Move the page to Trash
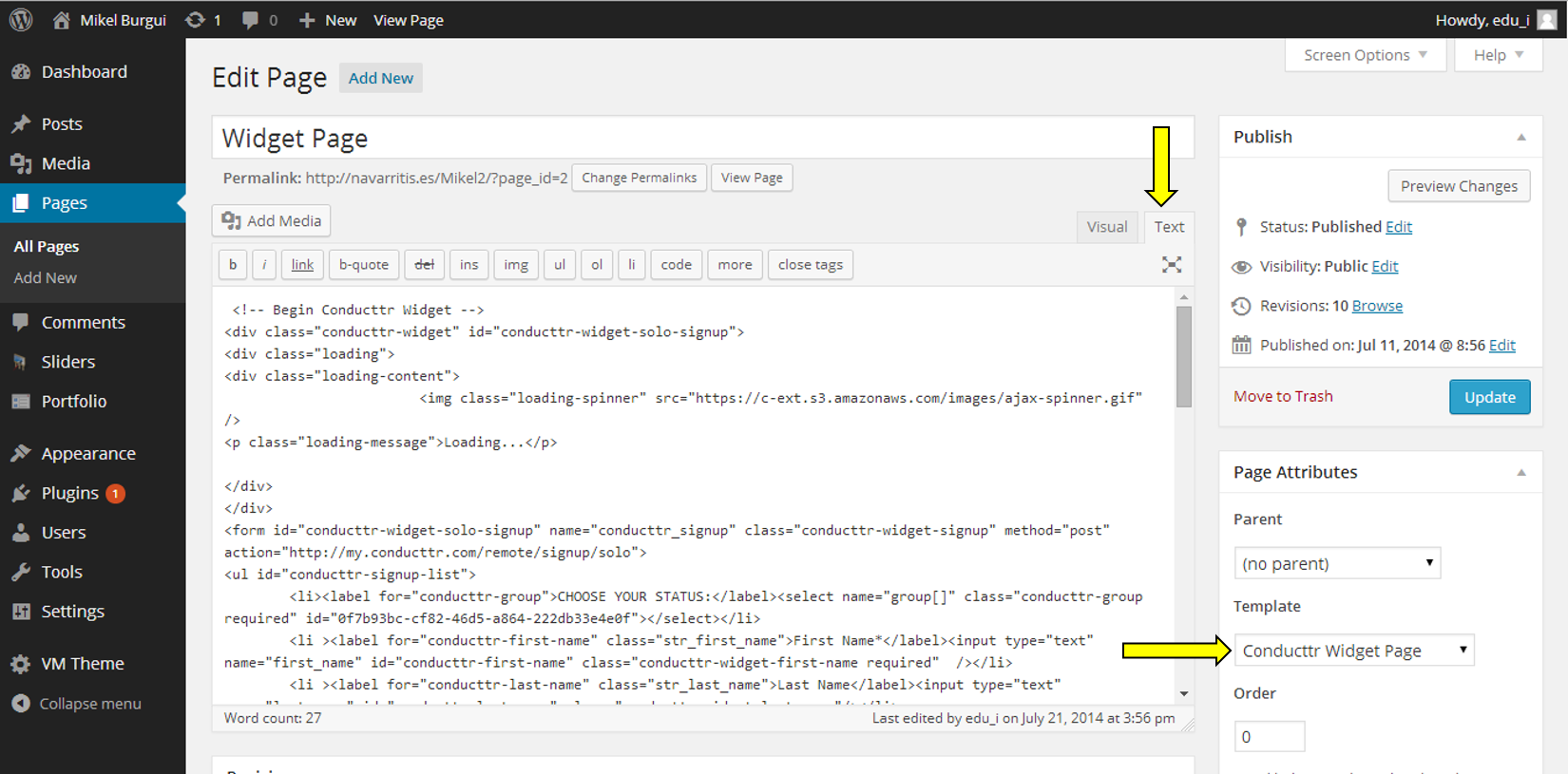The height and width of the screenshot is (774, 1568). click(x=1283, y=396)
